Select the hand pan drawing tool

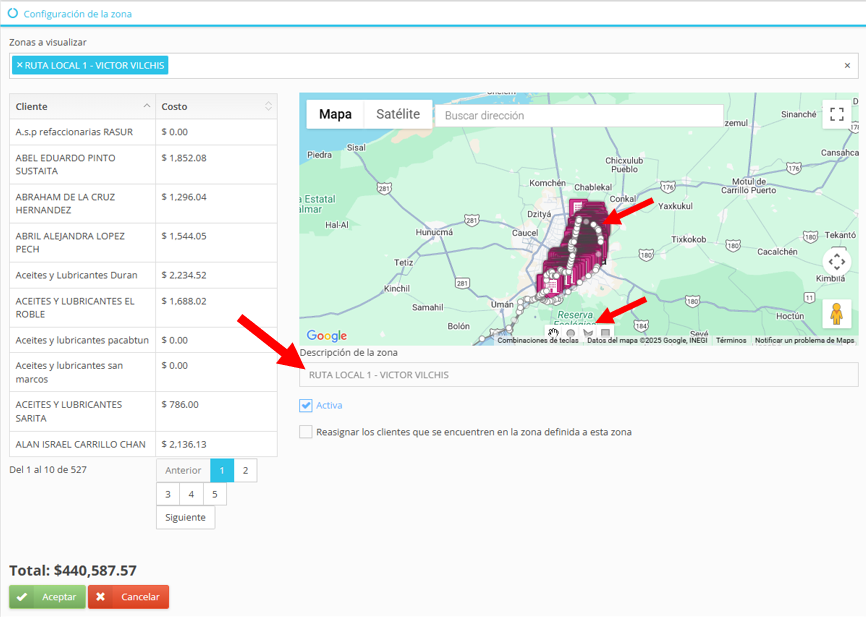554,334
